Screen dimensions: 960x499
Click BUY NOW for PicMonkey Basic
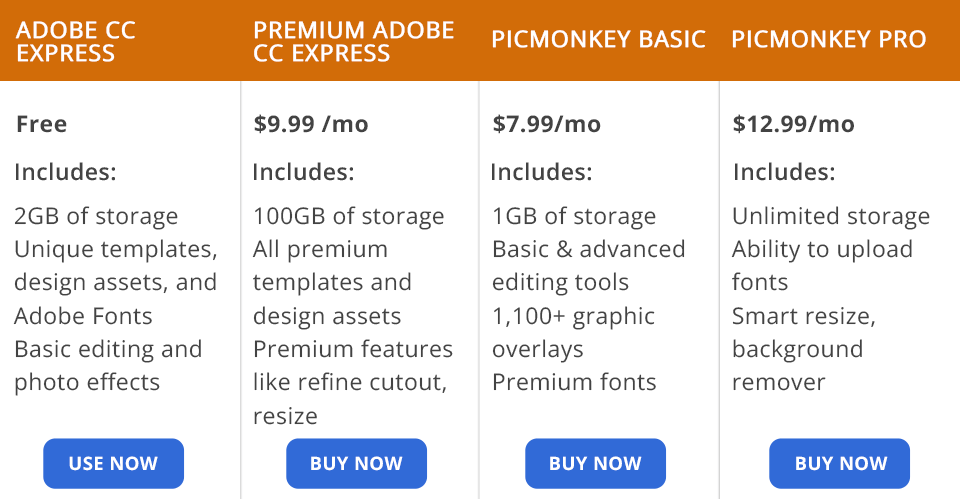click(x=595, y=463)
